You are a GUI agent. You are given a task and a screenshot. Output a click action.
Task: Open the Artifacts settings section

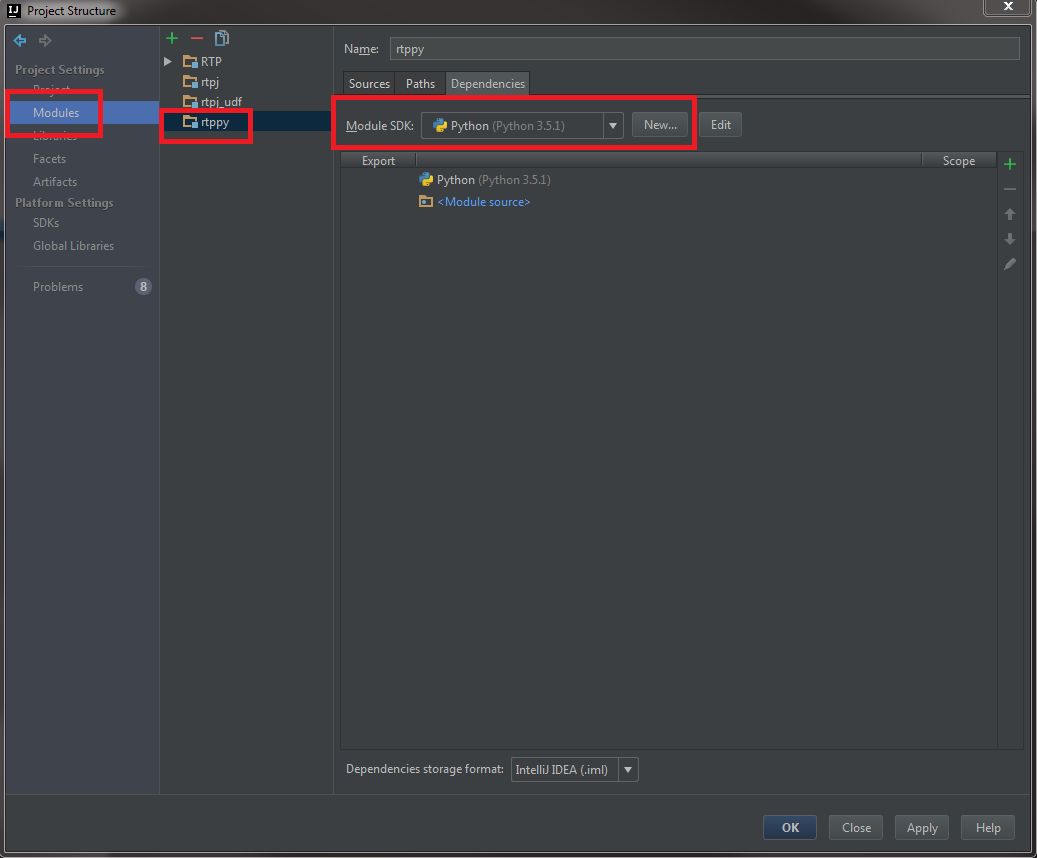click(55, 182)
